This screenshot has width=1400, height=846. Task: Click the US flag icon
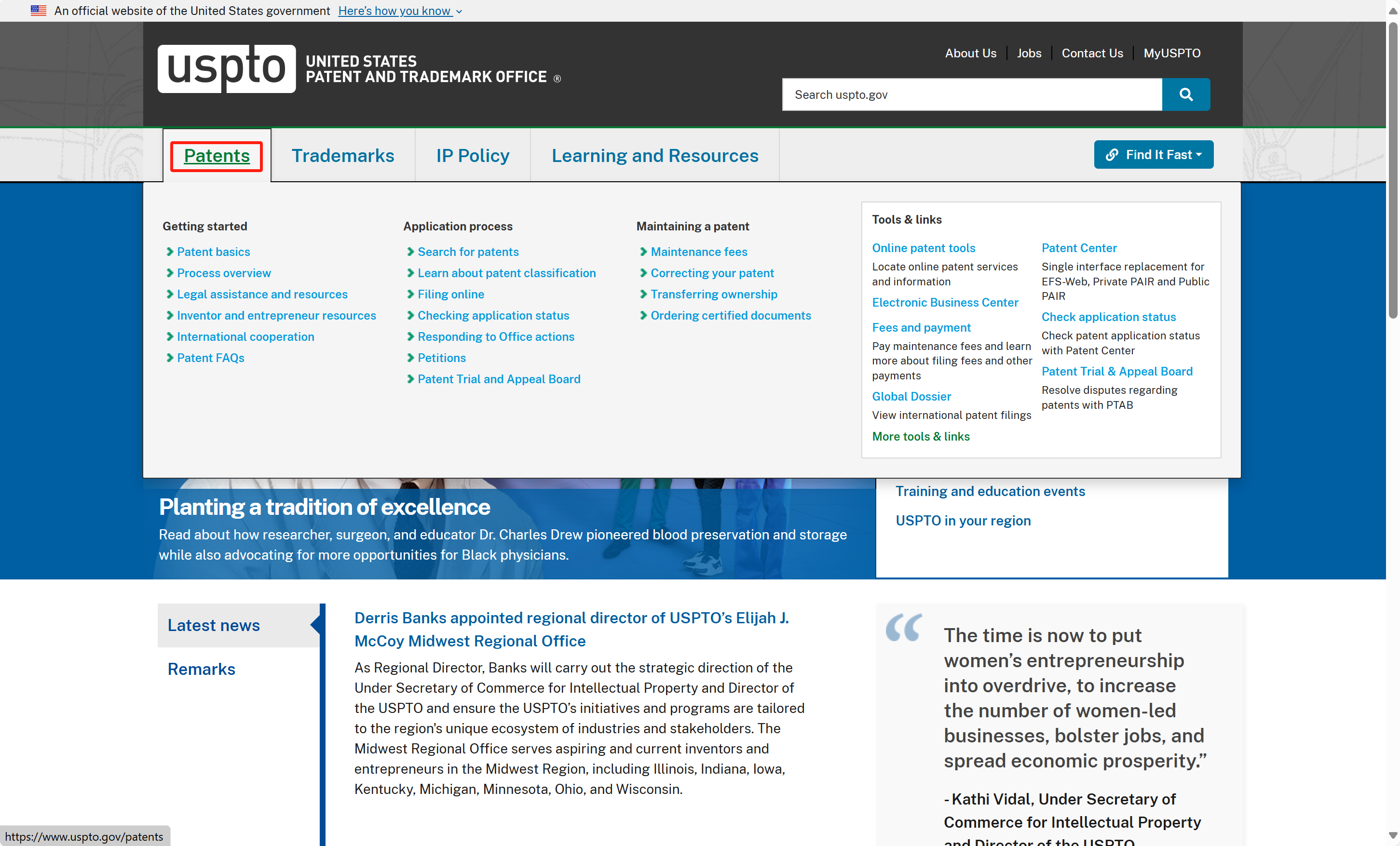39,10
